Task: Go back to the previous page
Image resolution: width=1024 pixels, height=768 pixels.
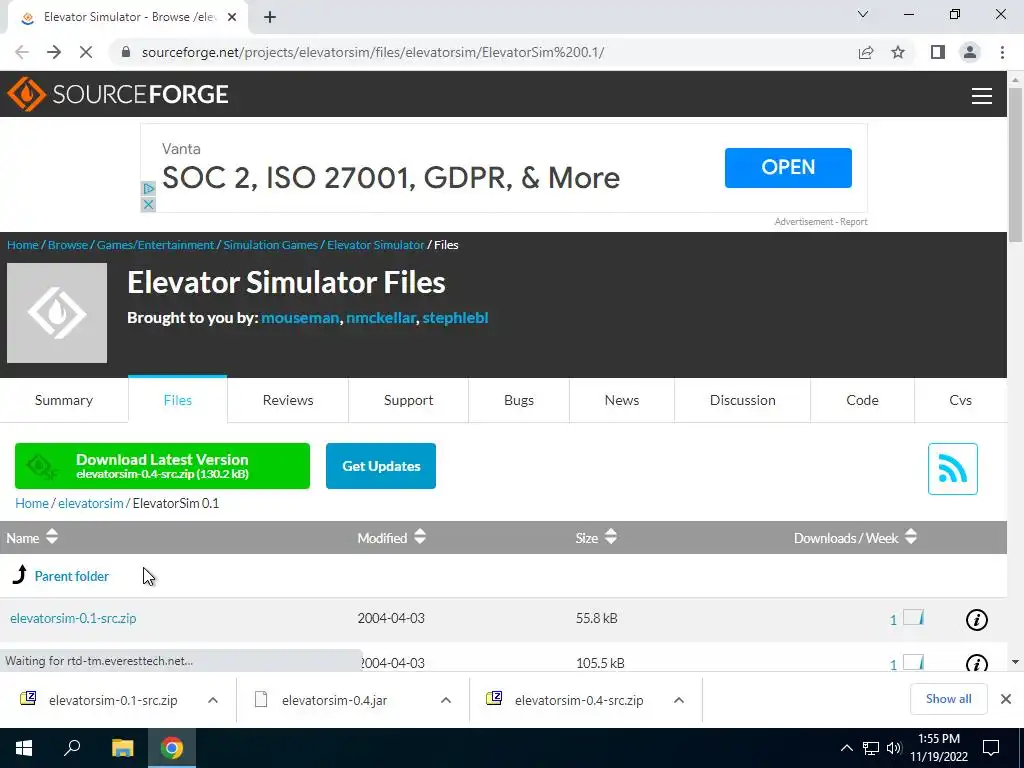Action: [22, 52]
